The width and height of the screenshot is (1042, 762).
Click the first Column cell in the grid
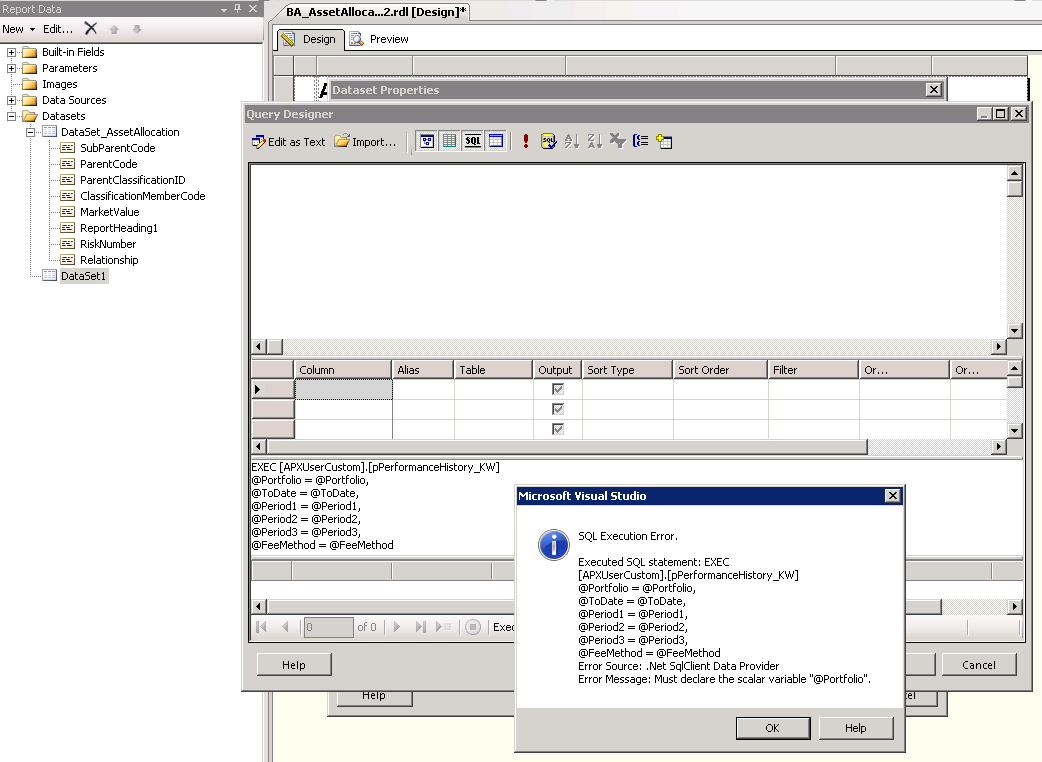coord(344,389)
